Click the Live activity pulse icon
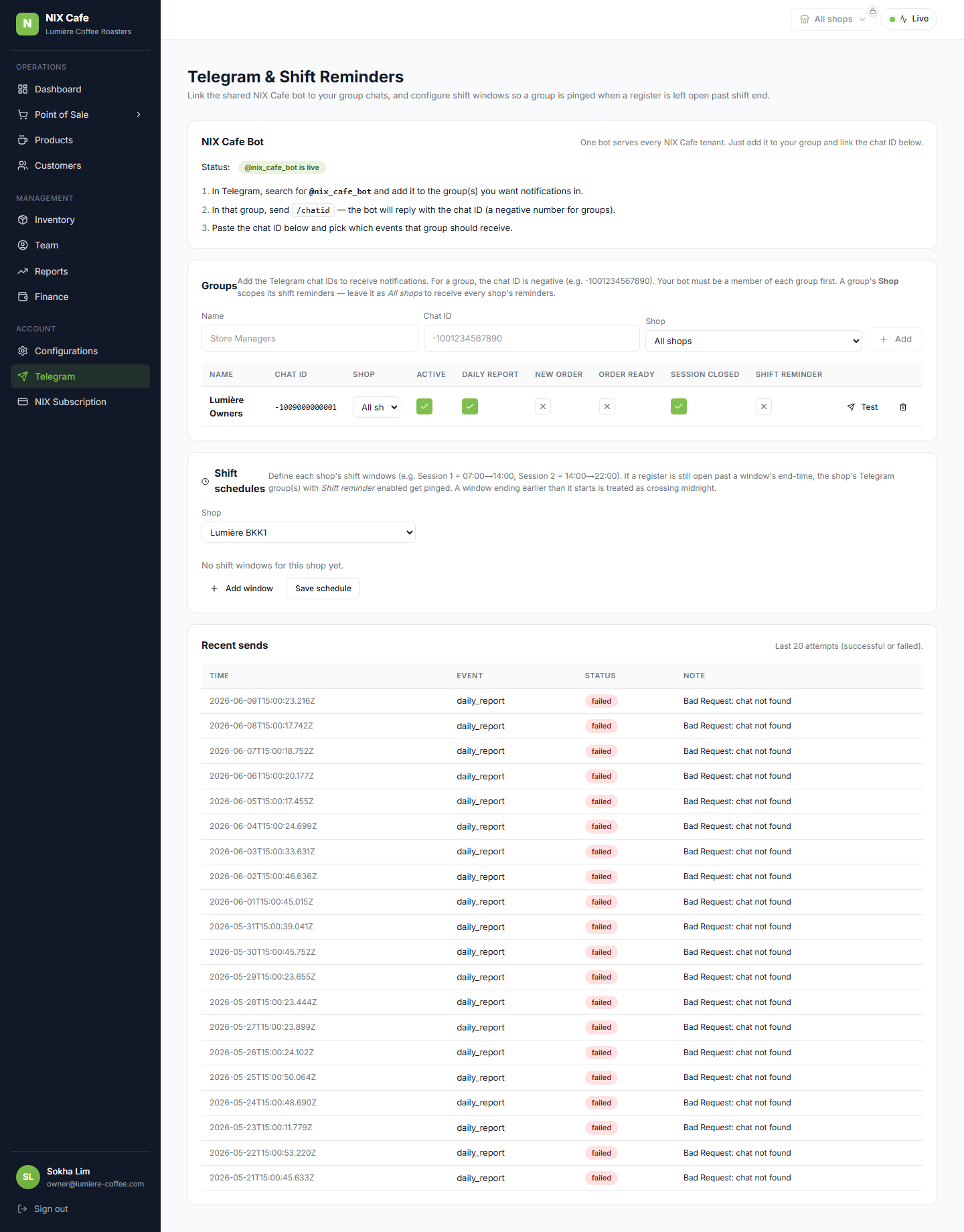The width and height of the screenshot is (964, 1232). pos(904,19)
